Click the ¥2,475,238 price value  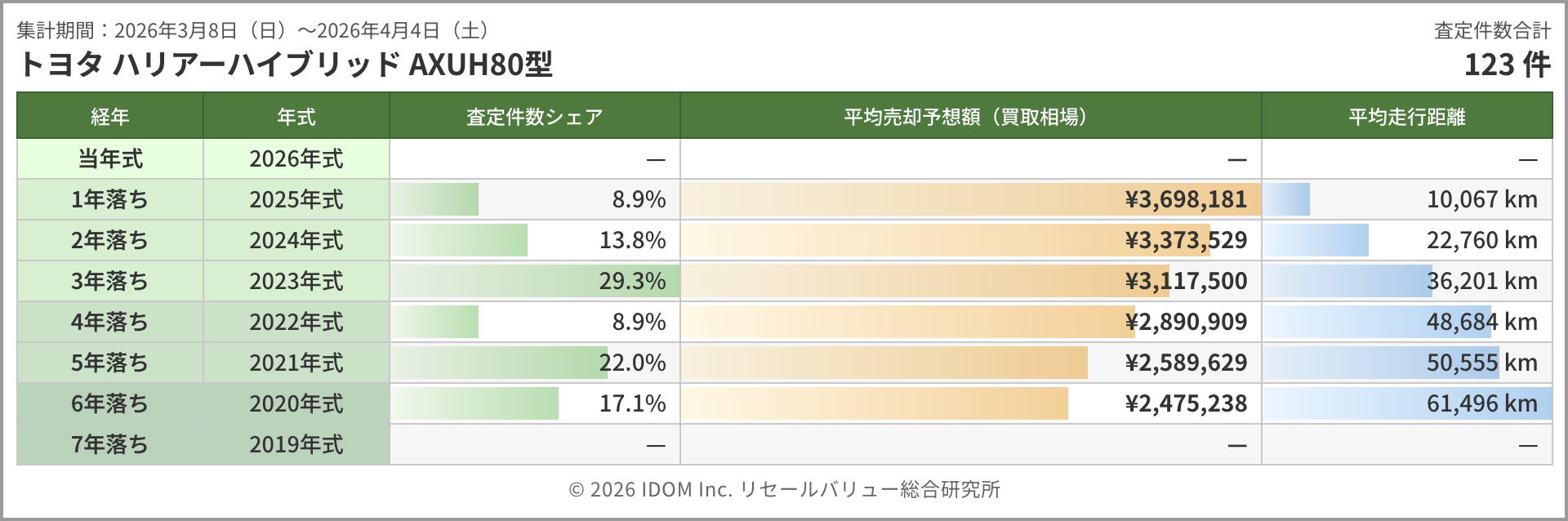point(1186,403)
